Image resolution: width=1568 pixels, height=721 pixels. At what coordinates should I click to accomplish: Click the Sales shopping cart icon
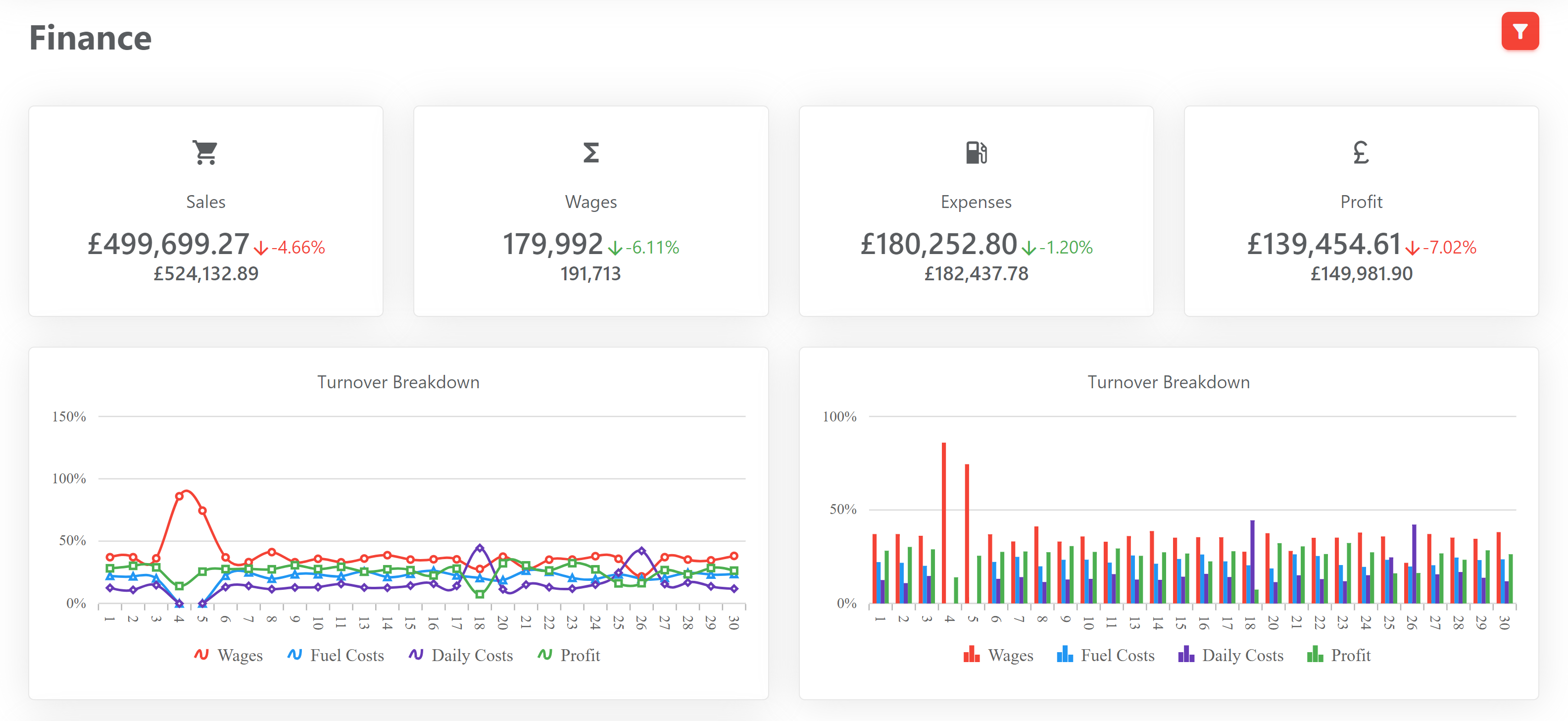pos(205,152)
